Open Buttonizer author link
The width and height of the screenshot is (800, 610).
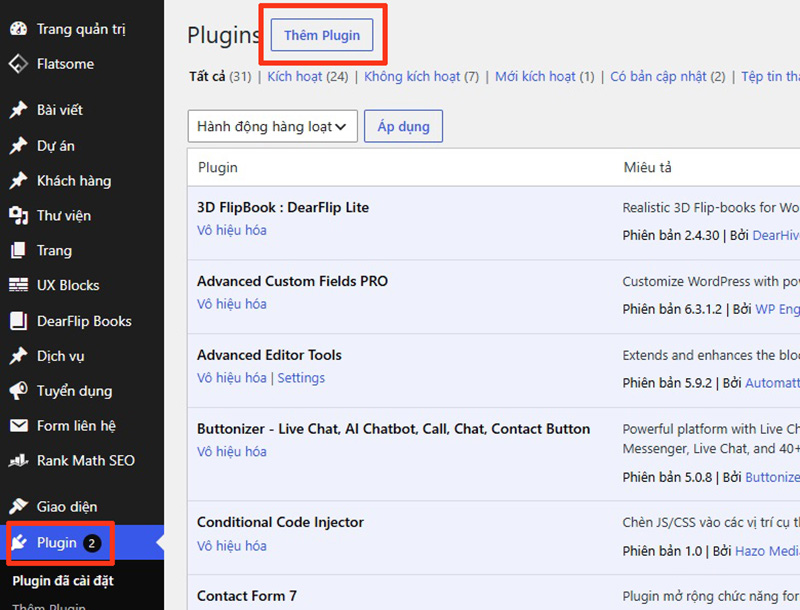tap(772, 477)
